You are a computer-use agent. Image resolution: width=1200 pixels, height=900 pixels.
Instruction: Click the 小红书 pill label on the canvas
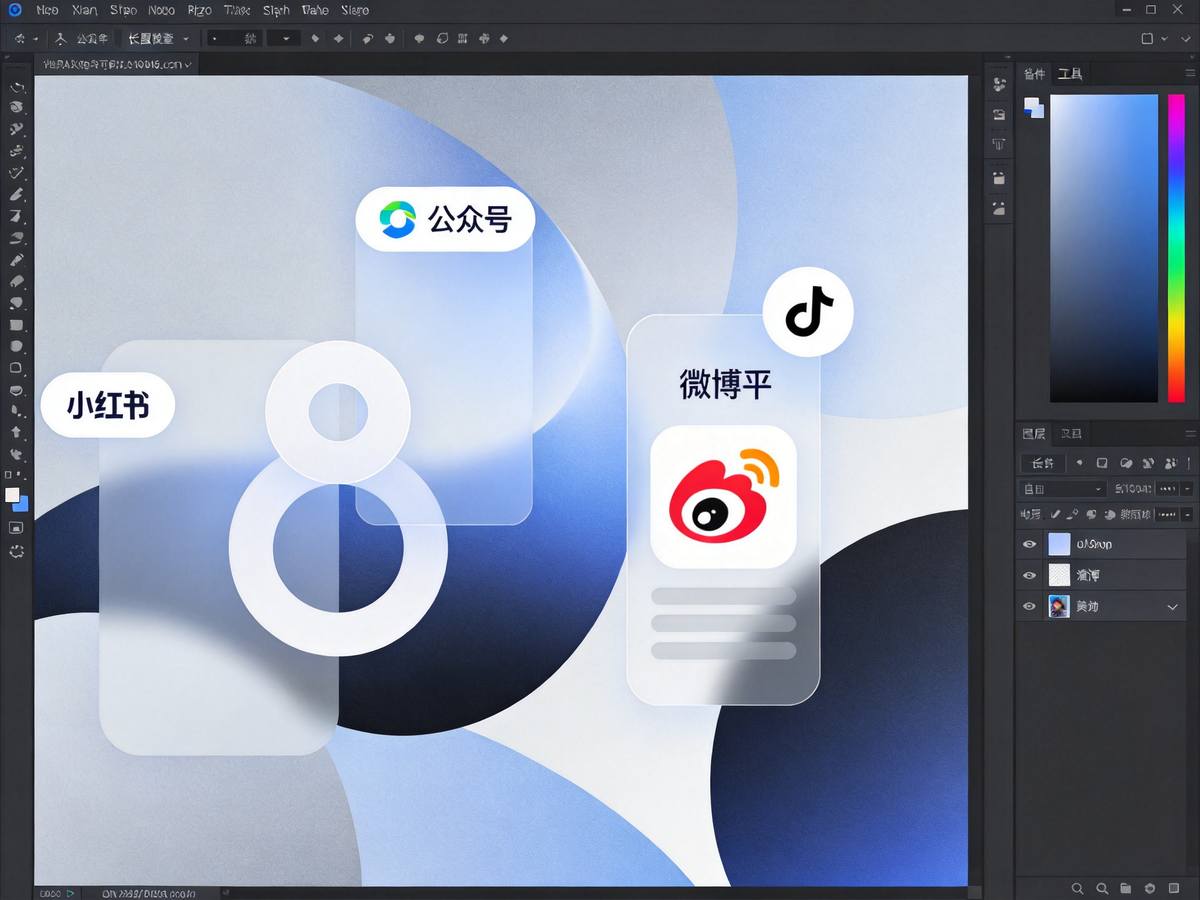(x=108, y=406)
